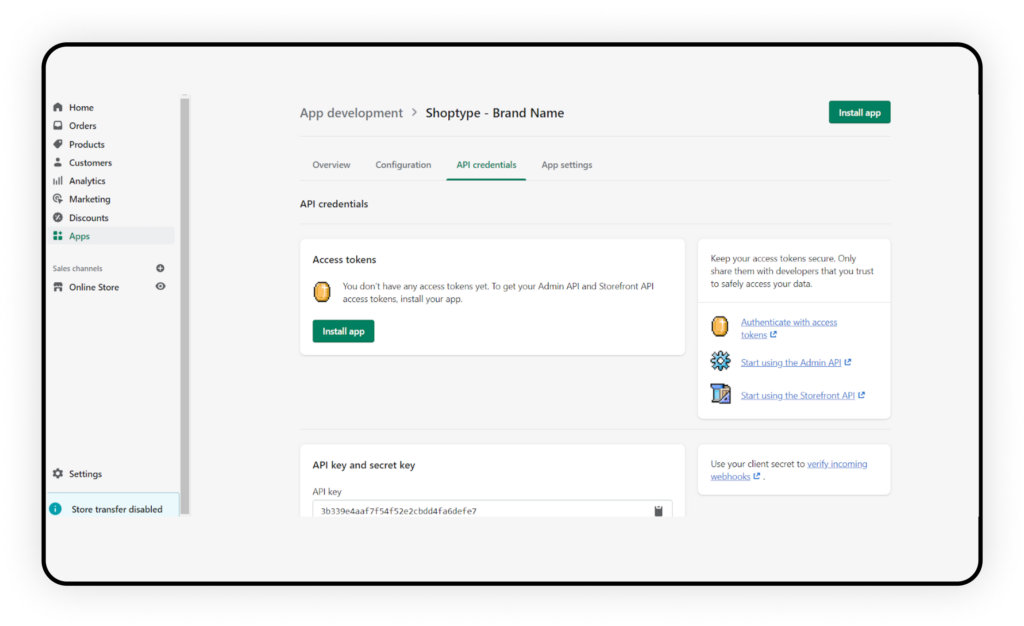The width and height of the screenshot is (1024, 626).
Task: Click the Online Store storefront icon
Action: (58, 287)
